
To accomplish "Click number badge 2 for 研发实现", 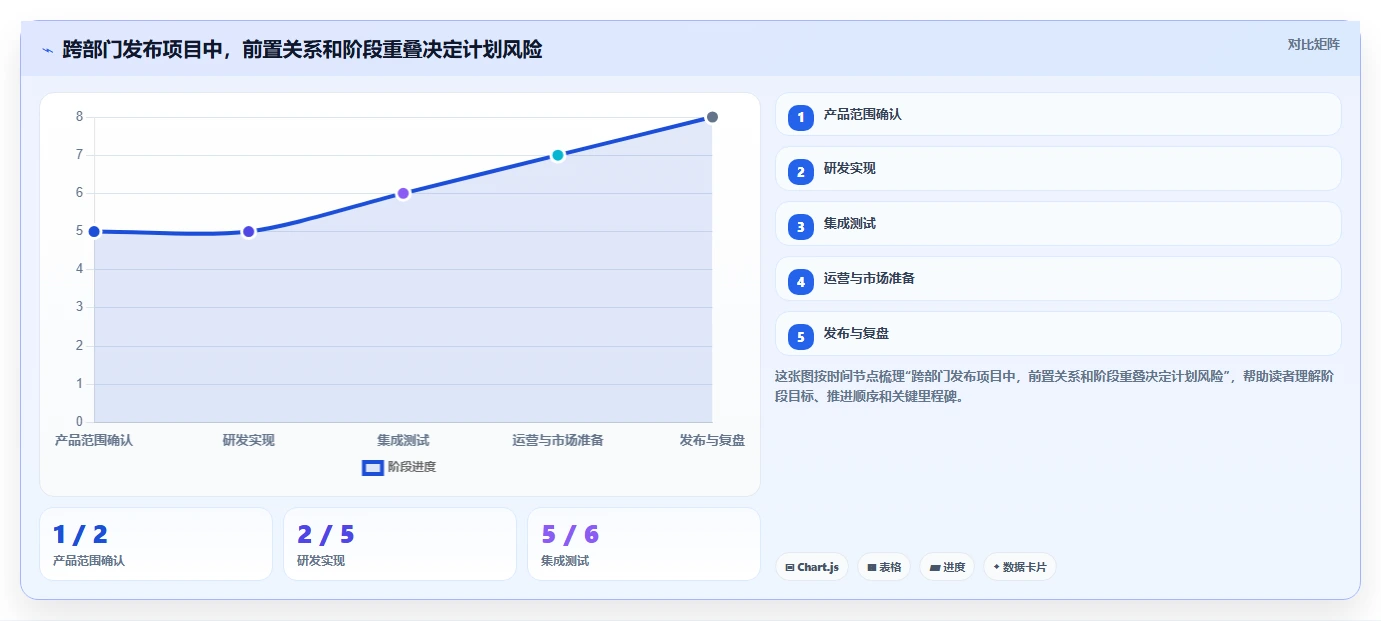I will click(800, 172).
